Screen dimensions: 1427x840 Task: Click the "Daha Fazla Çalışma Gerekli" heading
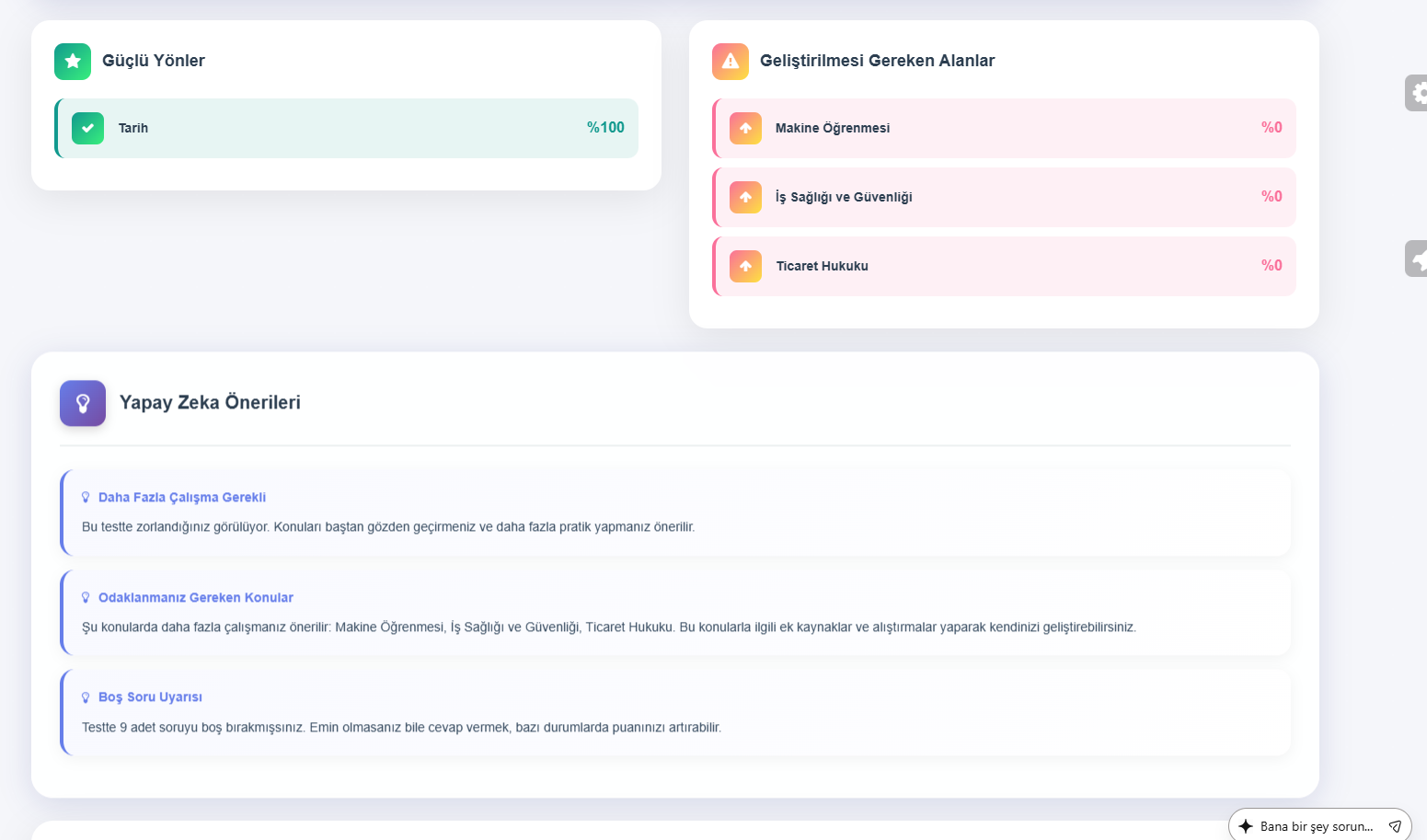[182, 498]
